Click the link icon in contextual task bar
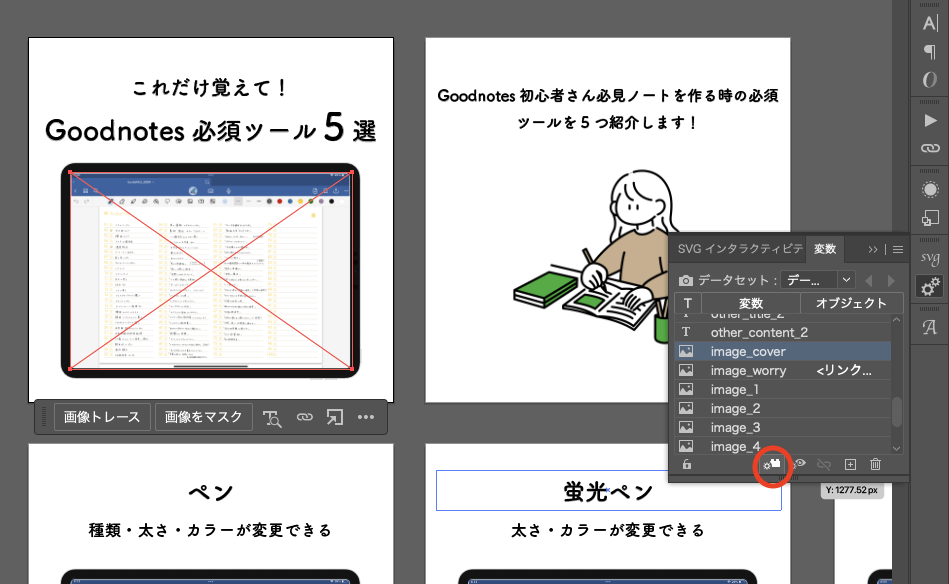The width and height of the screenshot is (949, 584). (304, 417)
